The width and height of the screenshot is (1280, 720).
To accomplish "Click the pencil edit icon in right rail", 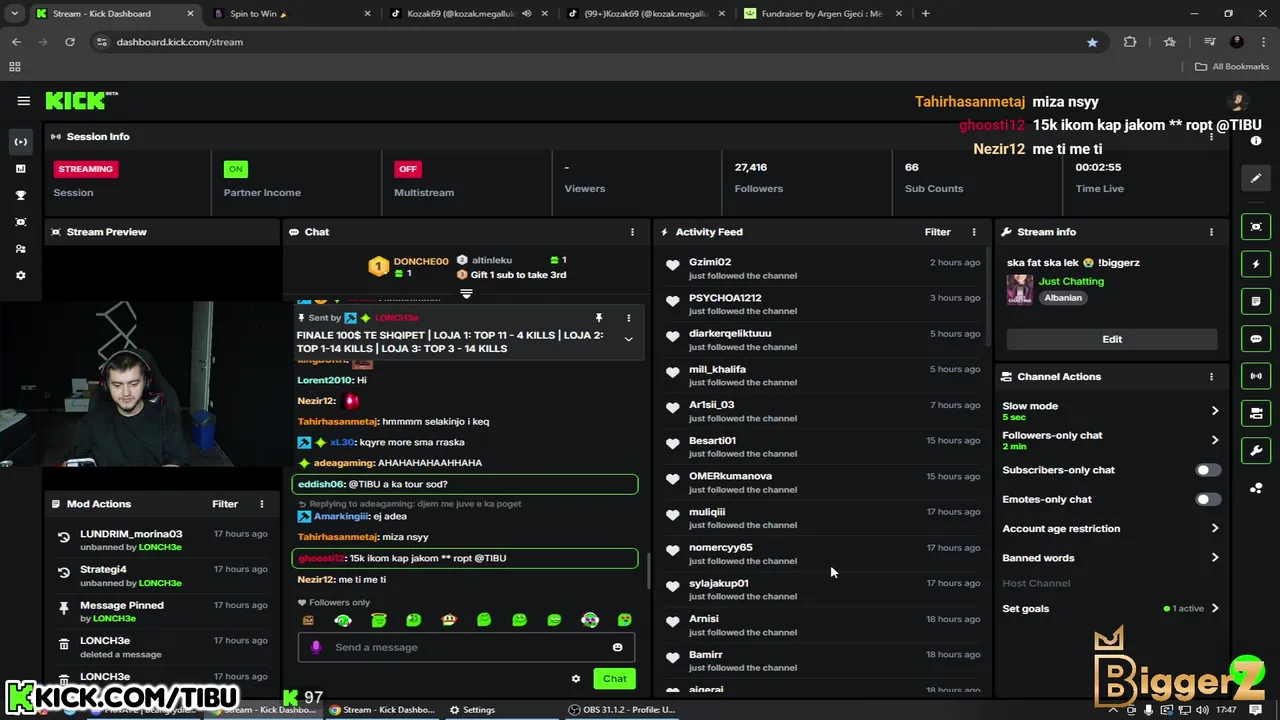I will pos(1256,178).
